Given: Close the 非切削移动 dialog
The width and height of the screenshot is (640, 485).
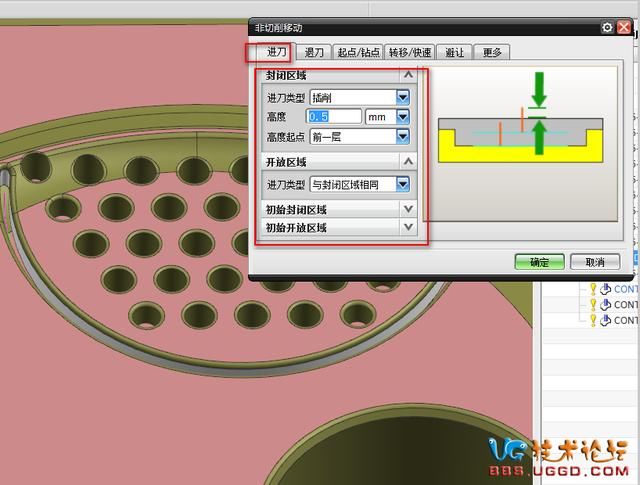Looking at the screenshot, I should [624, 27].
